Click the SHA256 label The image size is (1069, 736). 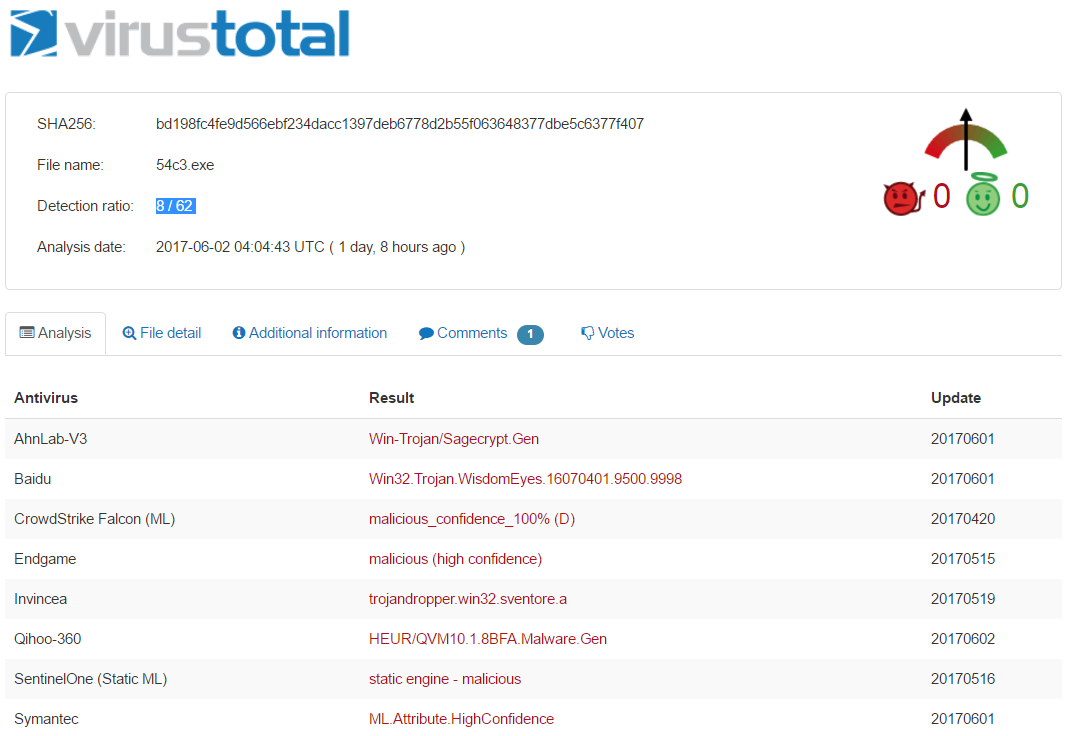tap(66, 124)
